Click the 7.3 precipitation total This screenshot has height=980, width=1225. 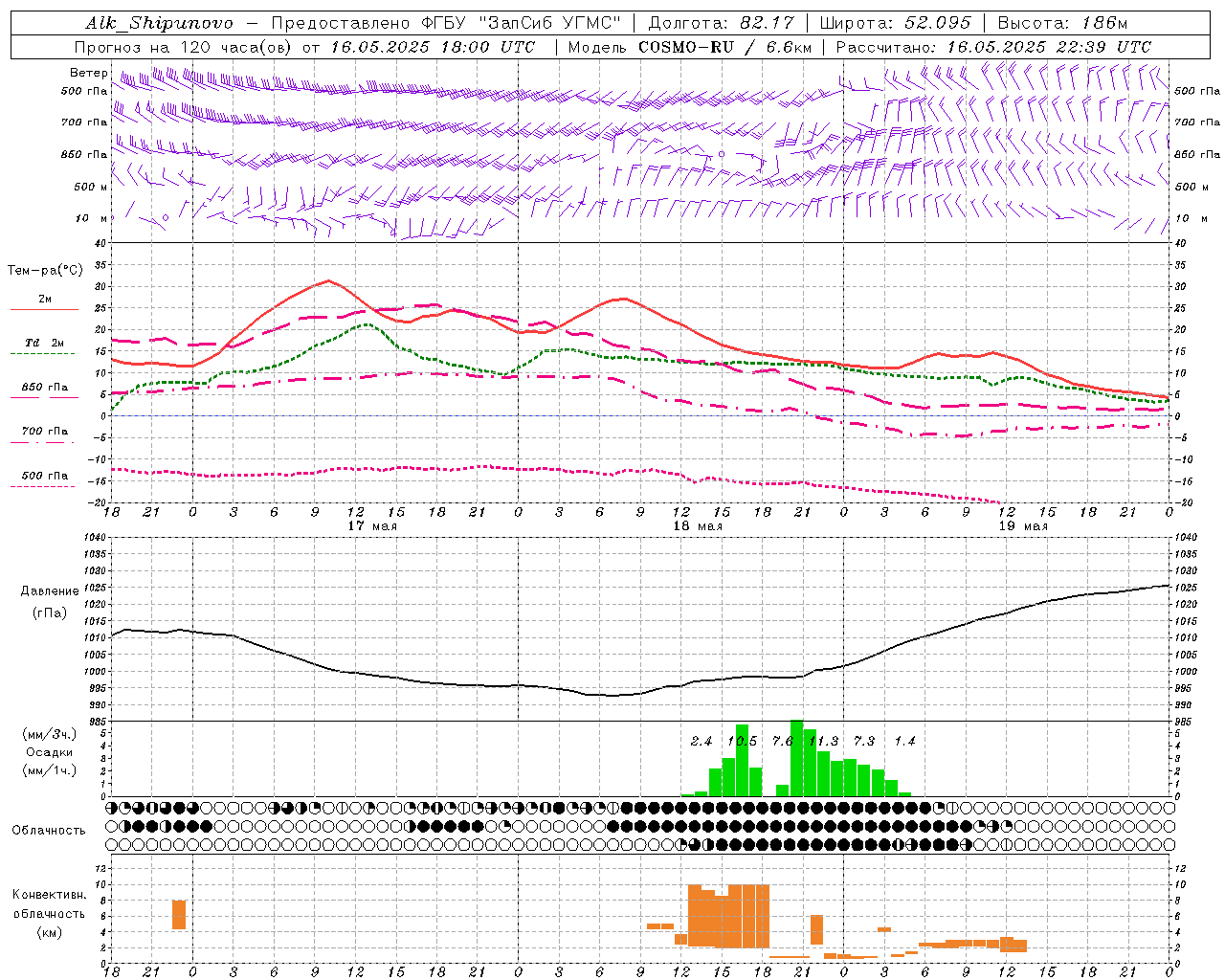pyautogui.click(x=864, y=742)
